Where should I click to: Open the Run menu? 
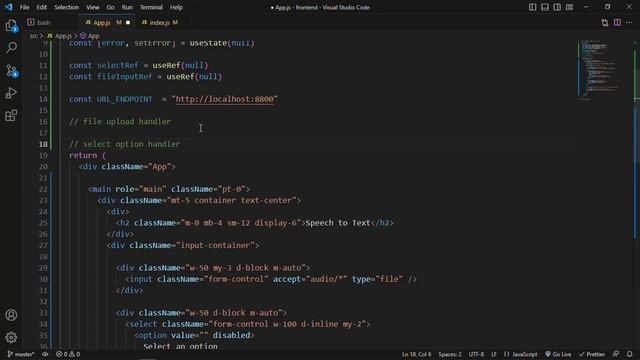tap(127, 7)
